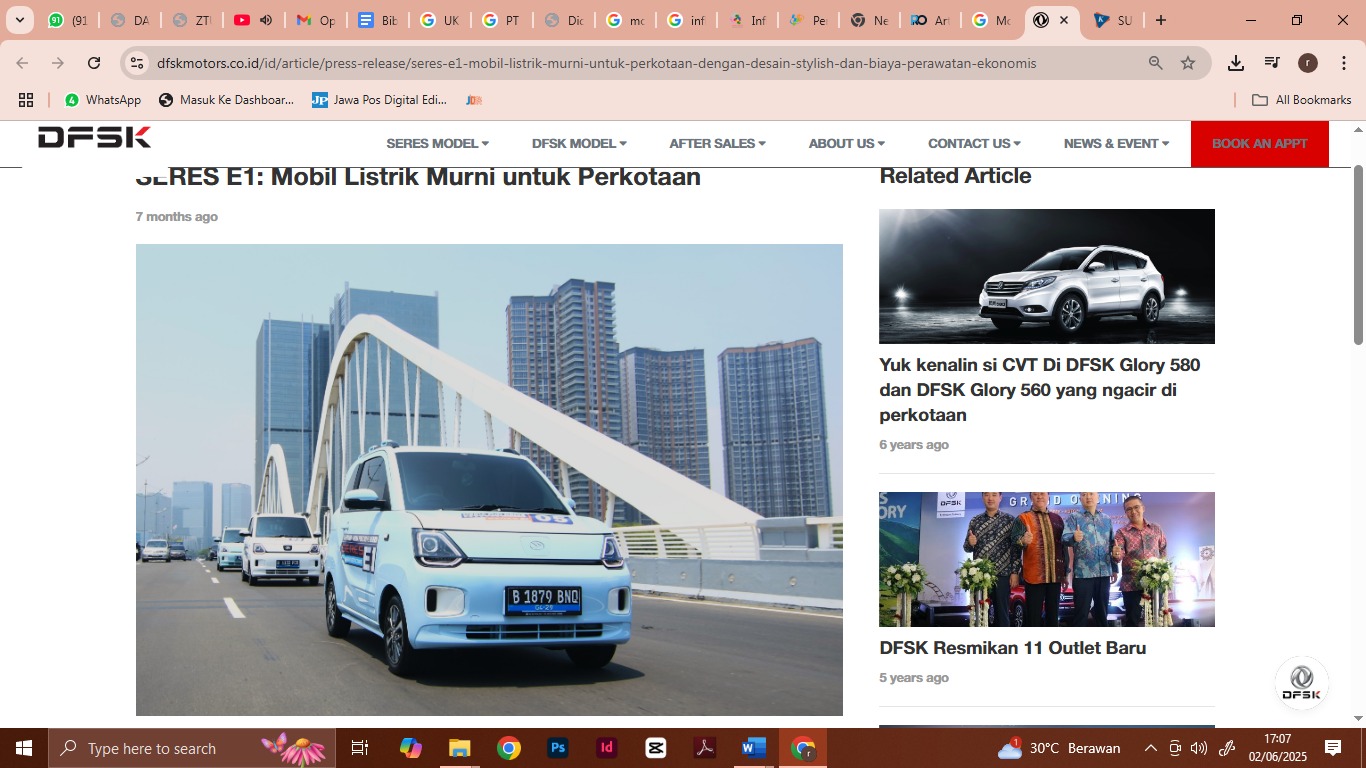Viewport: 1366px width, 768px height.
Task: Reload the page with refresh icon
Action: (94, 63)
